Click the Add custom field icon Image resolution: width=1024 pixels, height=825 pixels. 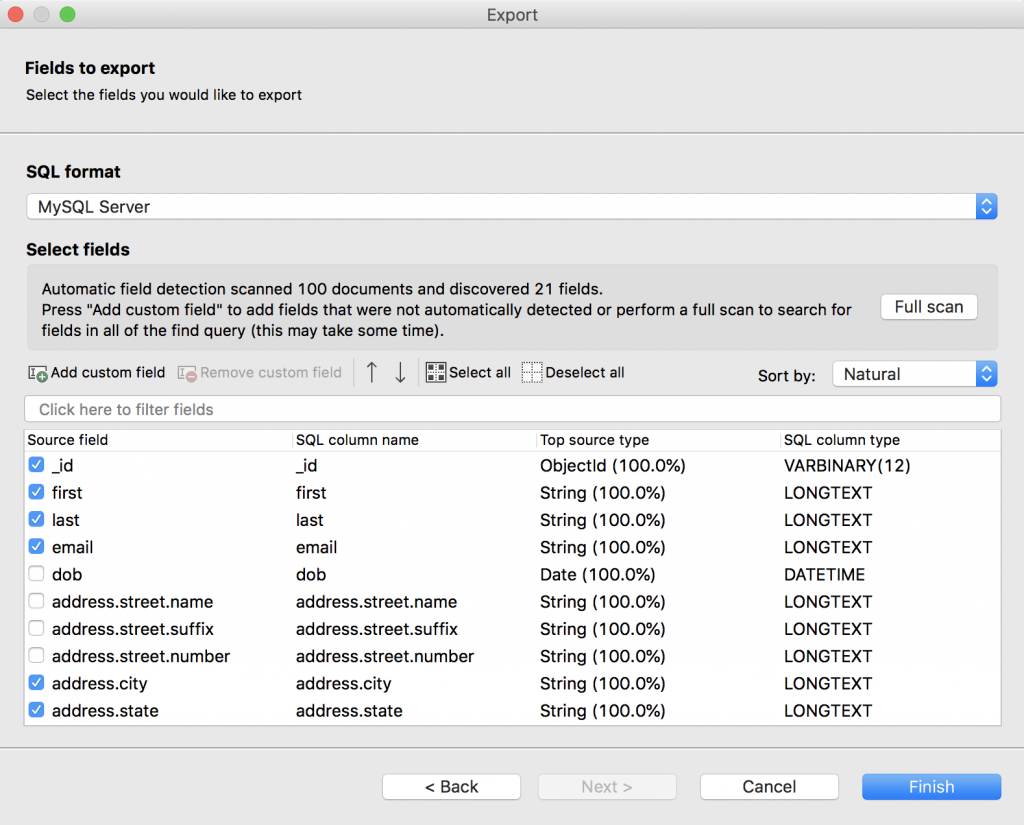point(38,373)
